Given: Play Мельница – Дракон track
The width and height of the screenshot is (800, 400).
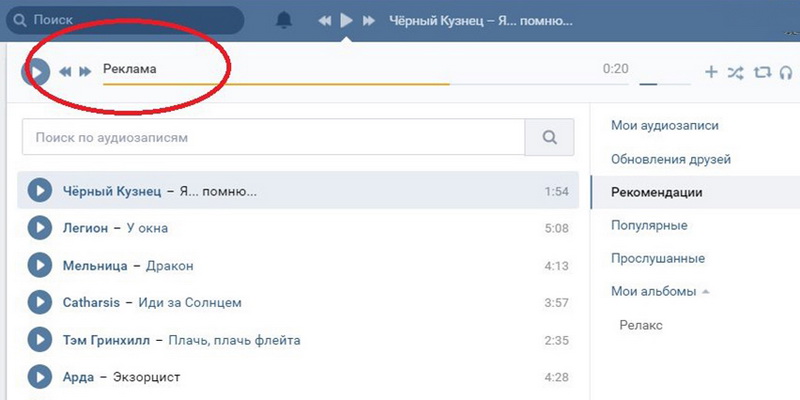Looking at the screenshot, I should pyautogui.click(x=40, y=265).
